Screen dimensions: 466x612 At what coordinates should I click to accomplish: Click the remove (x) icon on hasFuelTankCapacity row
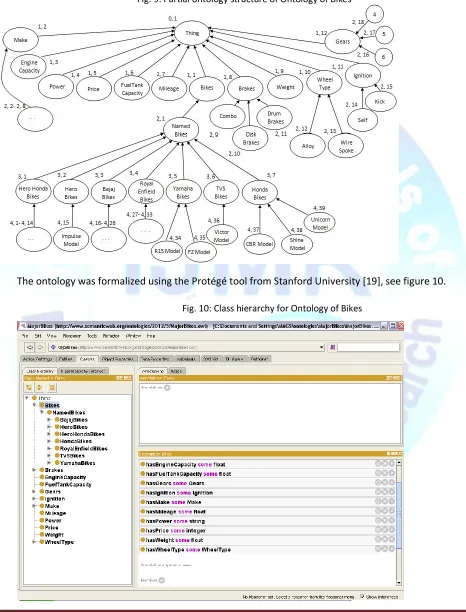coord(385,473)
